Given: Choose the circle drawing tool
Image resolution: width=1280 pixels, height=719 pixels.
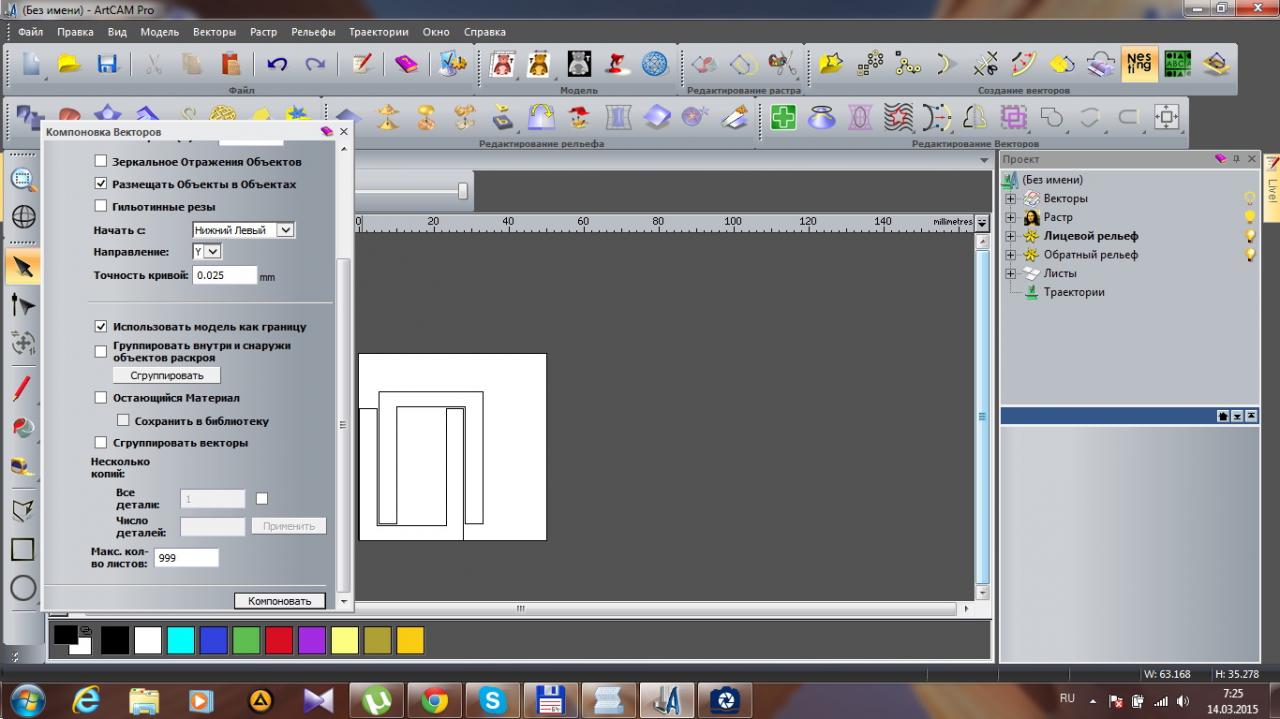Looking at the screenshot, I should pos(23,588).
